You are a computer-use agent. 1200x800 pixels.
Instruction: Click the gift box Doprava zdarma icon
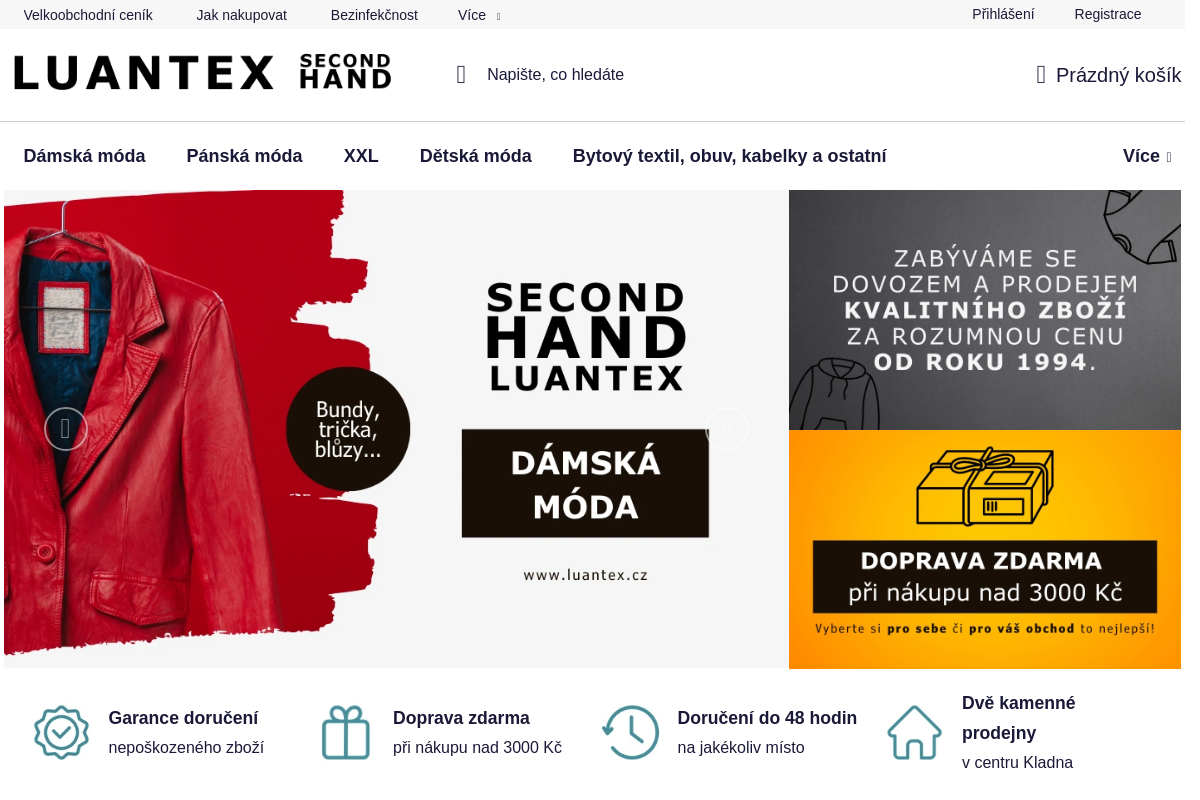[346, 733]
